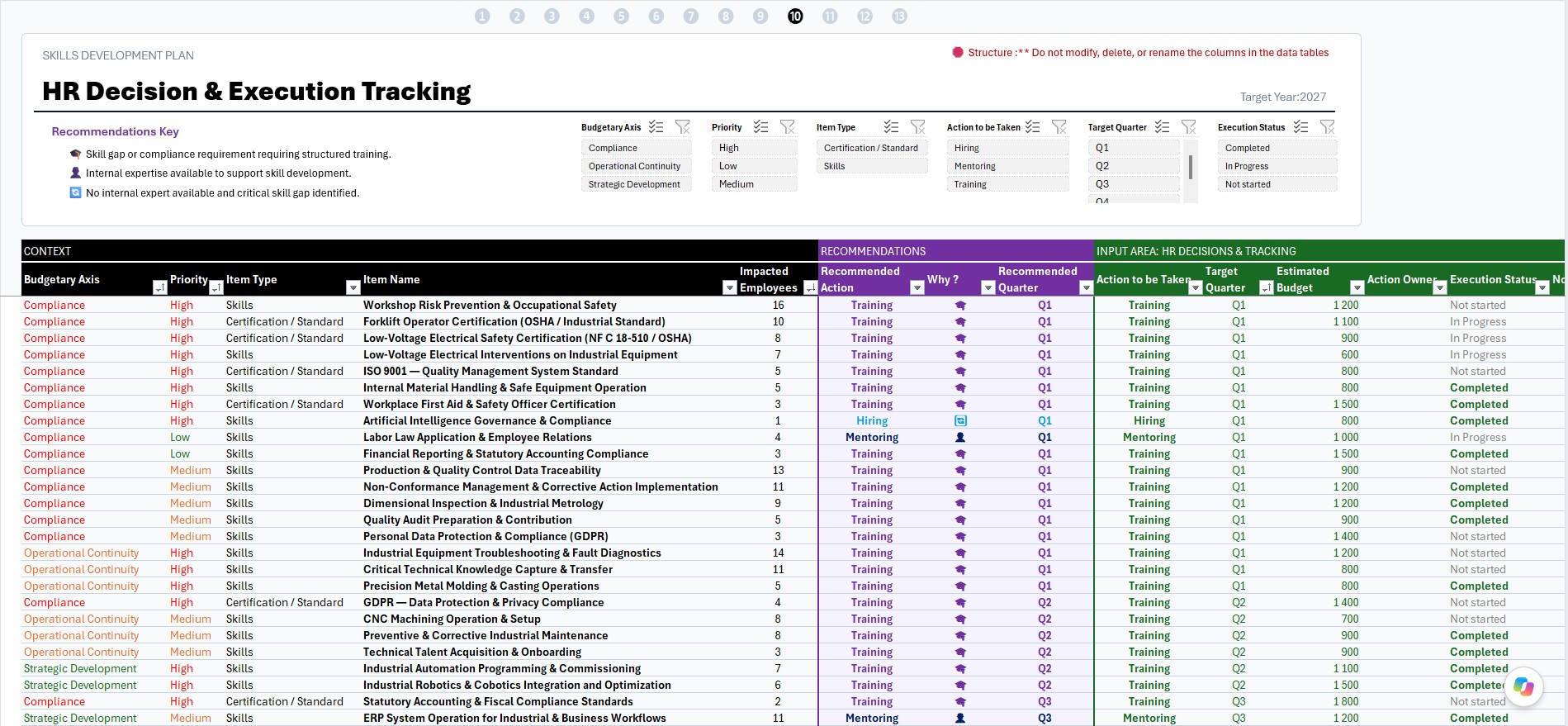Open the Item Name column filter dropdown
1568x726 pixels.
(729, 287)
